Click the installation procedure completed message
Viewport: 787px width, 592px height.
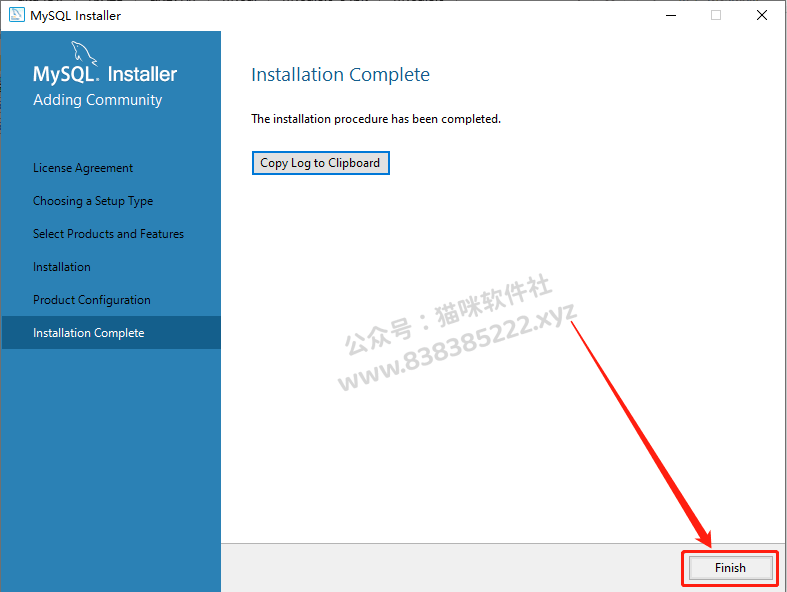coord(376,119)
